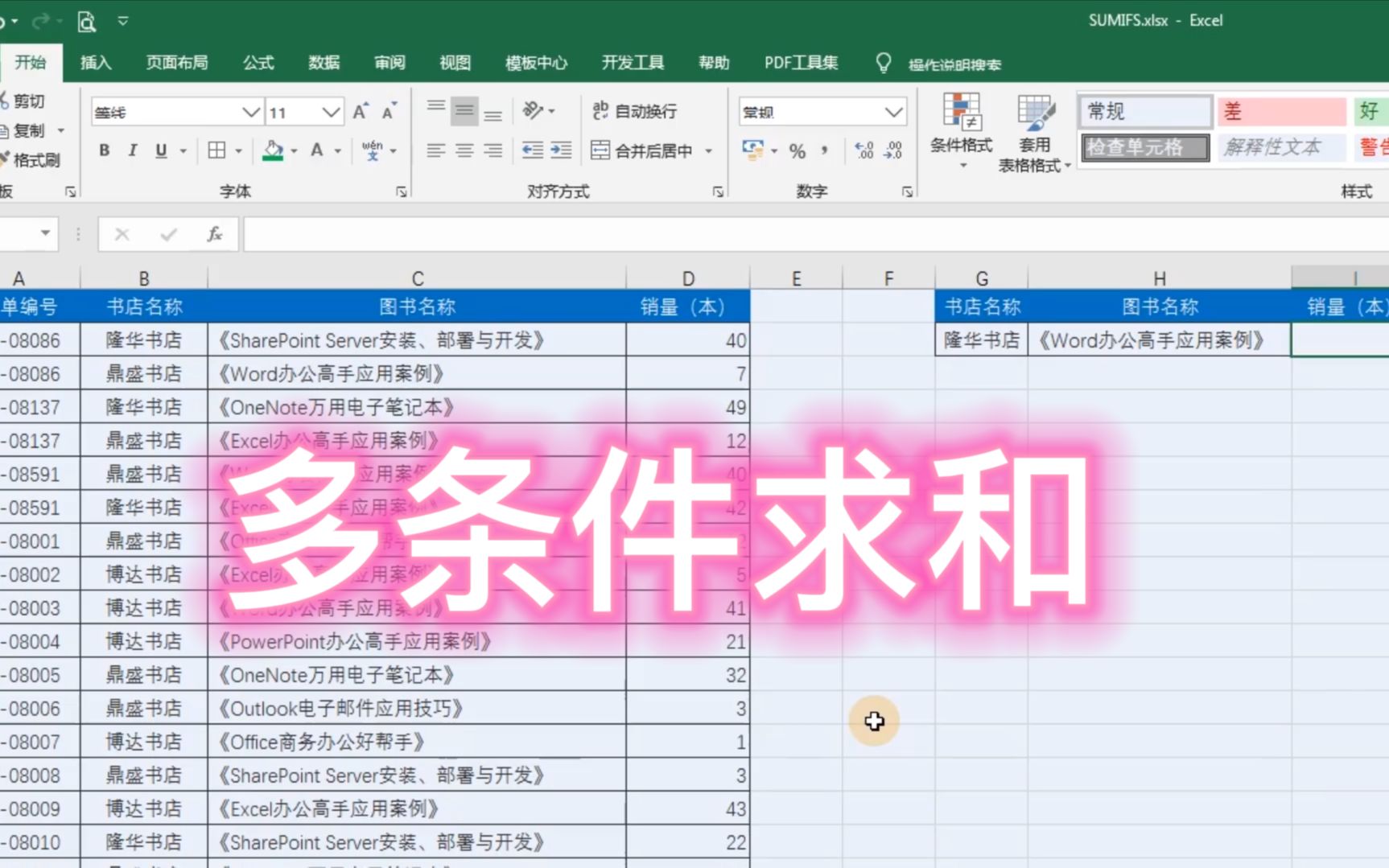The height and width of the screenshot is (868, 1389).
Task: Select the 检查单元格 cell style
Action: point(1145,147)
